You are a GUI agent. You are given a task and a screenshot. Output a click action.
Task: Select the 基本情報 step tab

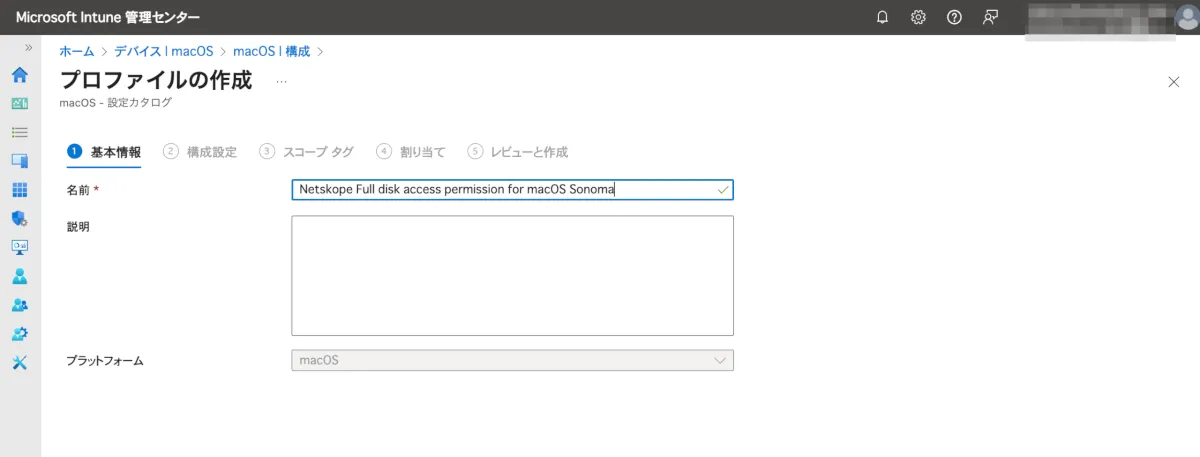(x=104, y=152)
